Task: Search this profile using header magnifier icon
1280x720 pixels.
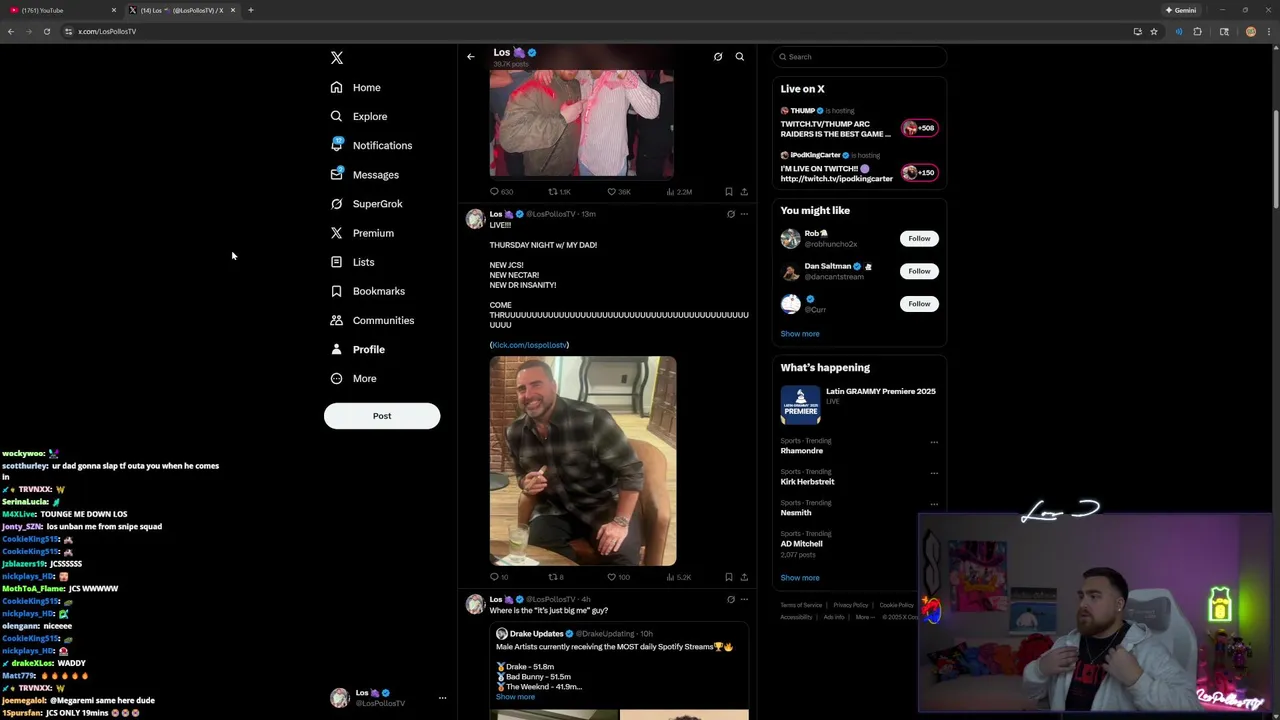Action: point(740,56)
